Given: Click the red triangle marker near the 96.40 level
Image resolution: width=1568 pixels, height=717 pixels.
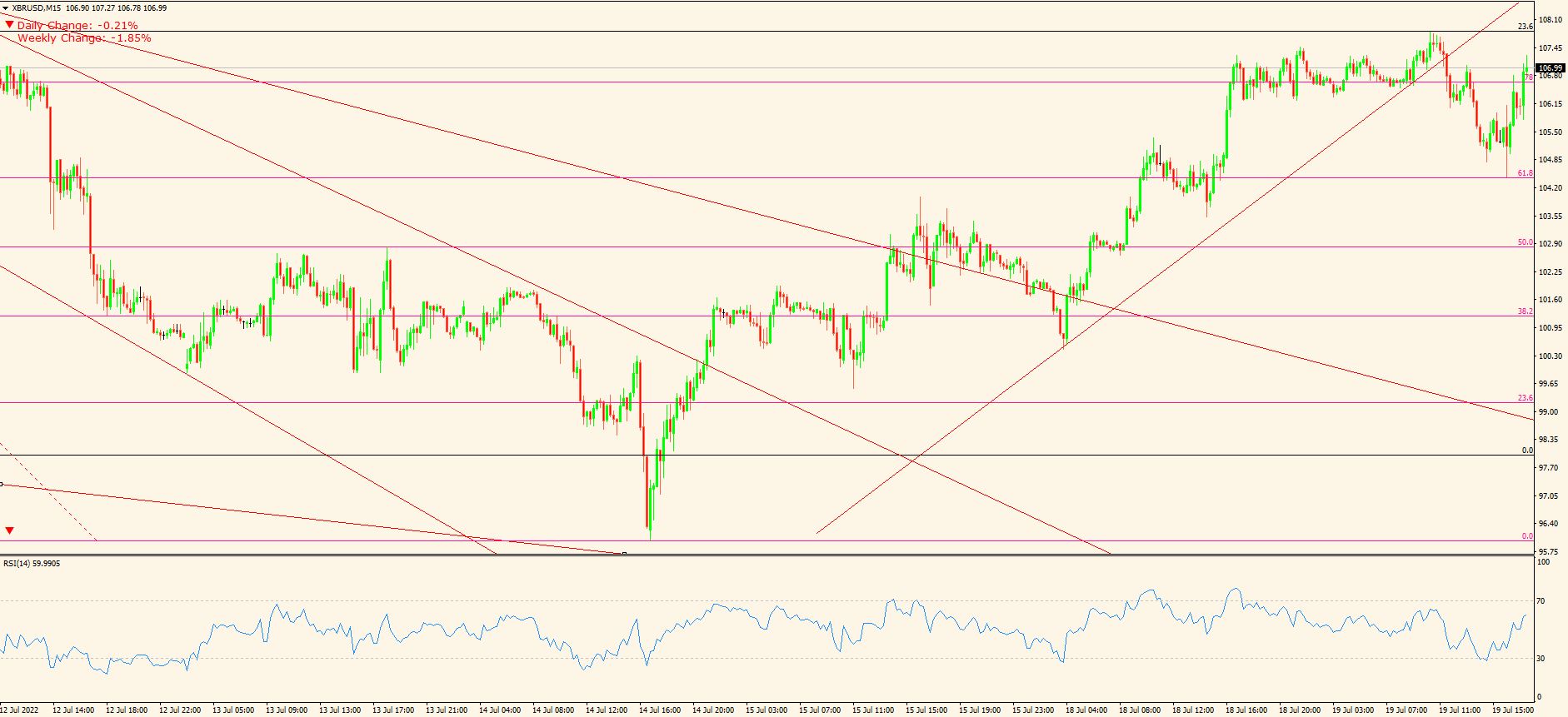Looking at the screenshot, I should tap(10, 530).
